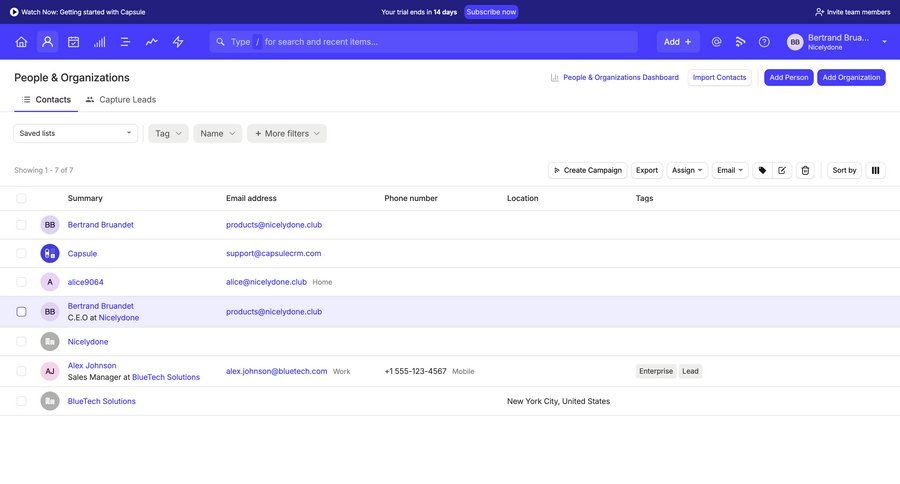The height and width of the screenshot is (484, 900).
Task: Click Invite team members link
Action: pos(853,12)
